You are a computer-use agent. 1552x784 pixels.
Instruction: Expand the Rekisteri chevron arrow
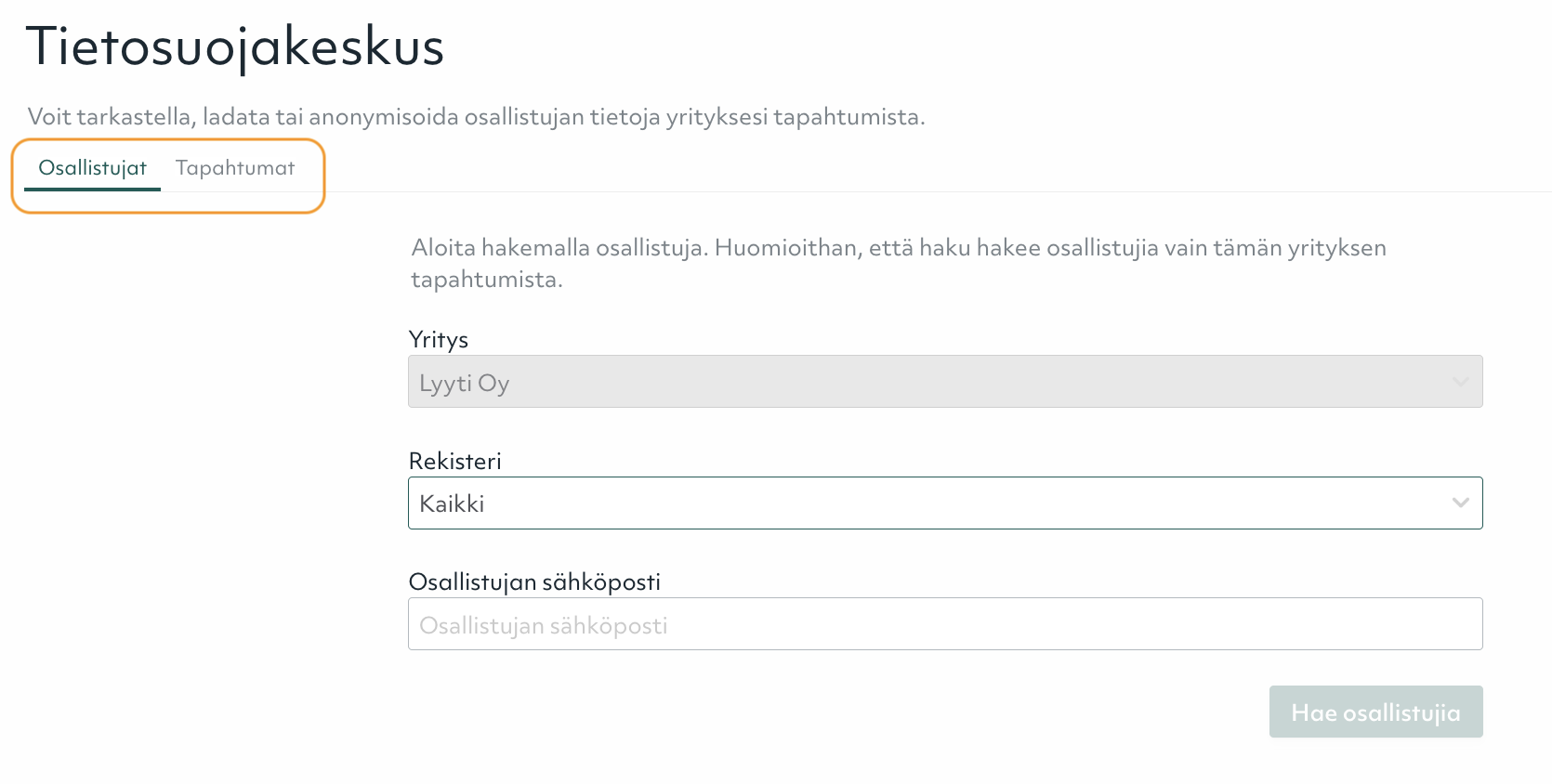(1460, 503)
